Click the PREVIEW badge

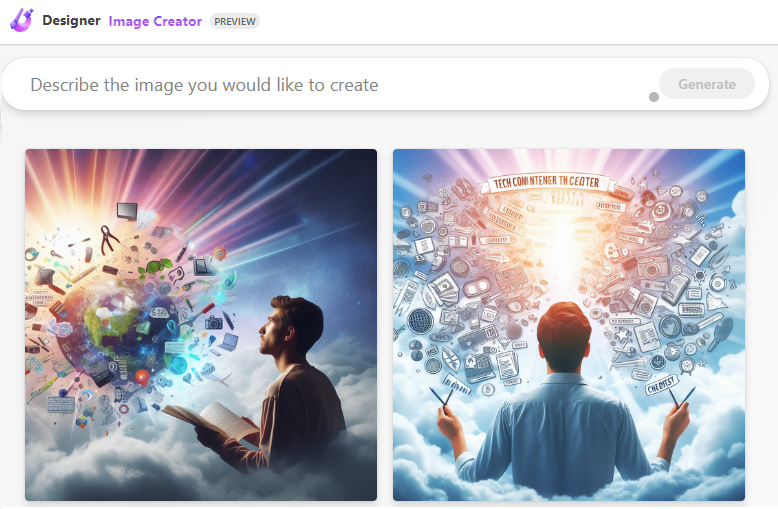tap(235, 21)
